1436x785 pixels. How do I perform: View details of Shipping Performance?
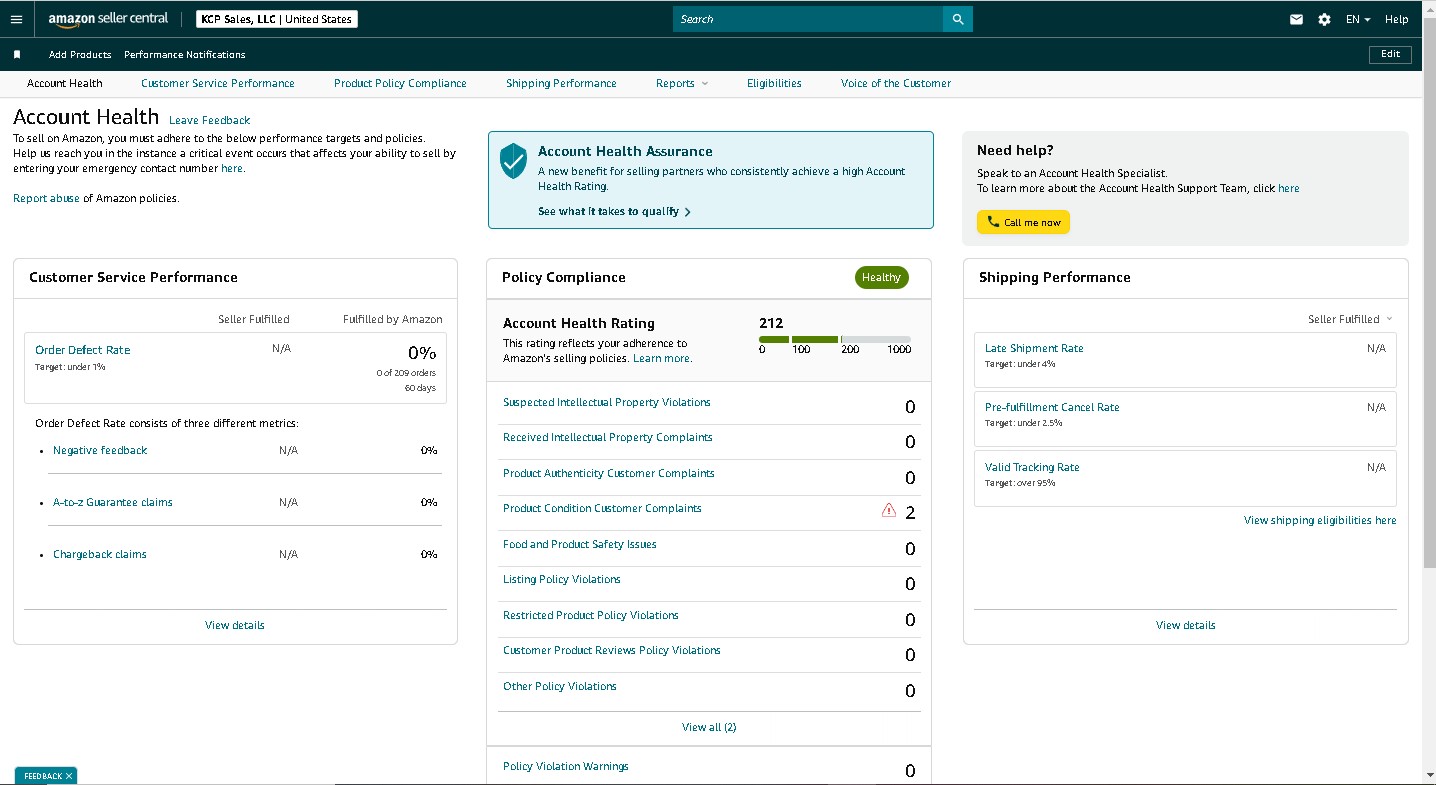click(x=1186, y=625)
